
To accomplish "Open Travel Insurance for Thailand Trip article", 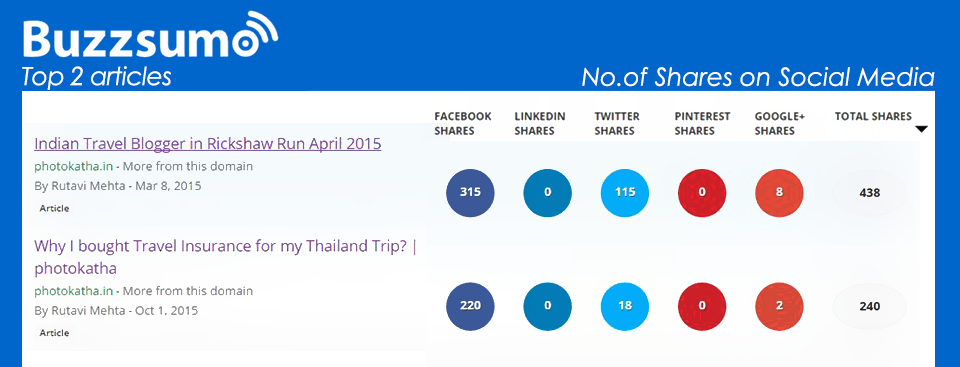I will (x=225, y=257).
